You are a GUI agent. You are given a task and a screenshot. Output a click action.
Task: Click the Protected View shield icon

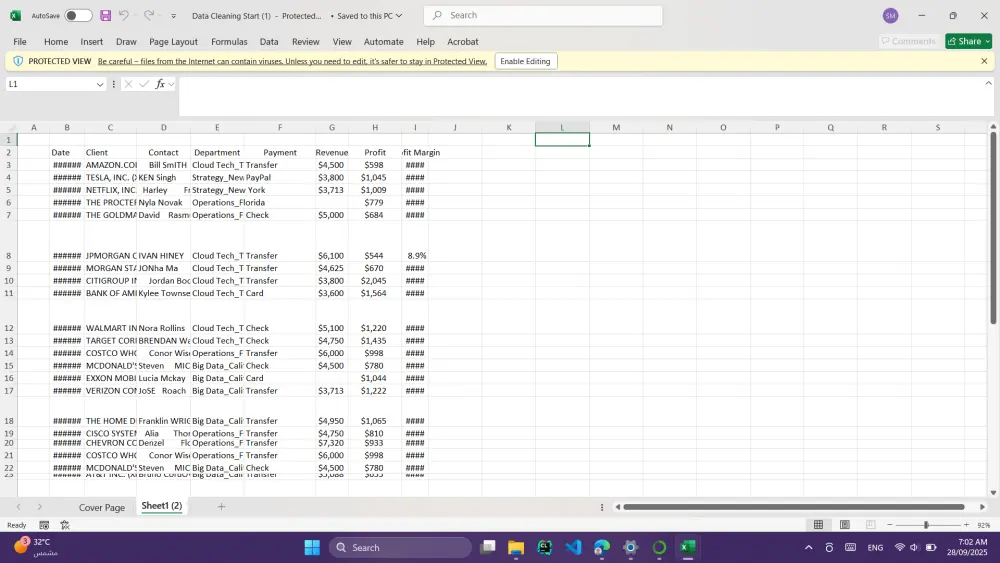[18, 61]
